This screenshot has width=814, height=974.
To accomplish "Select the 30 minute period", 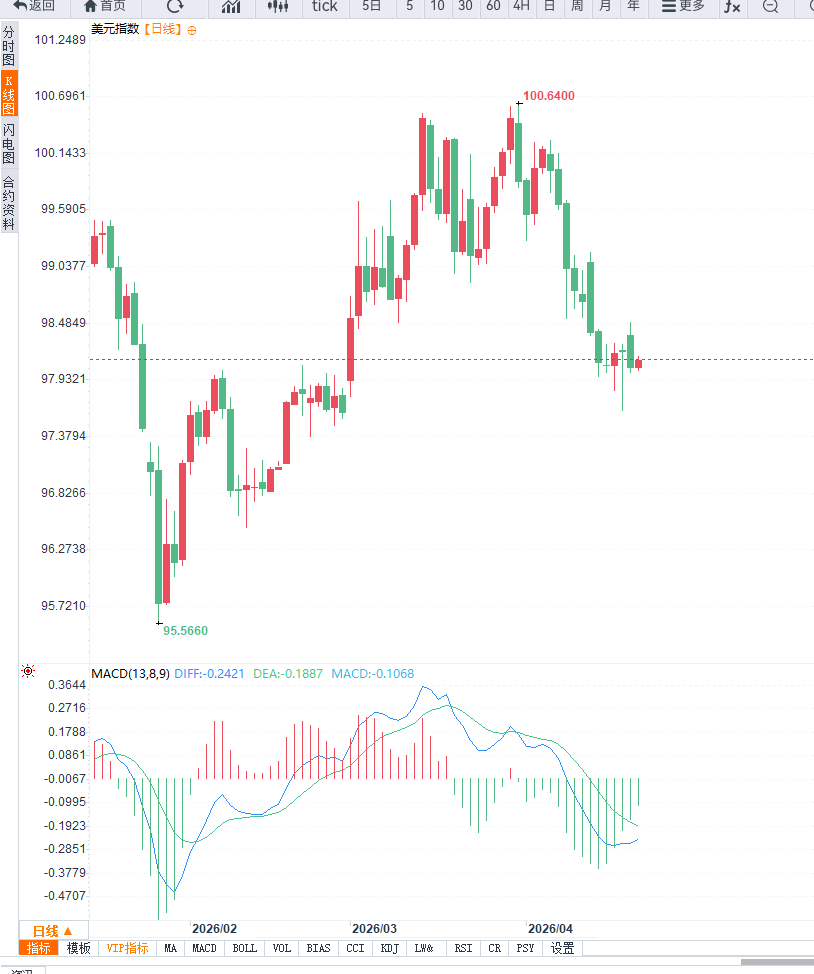I will (465, 6).
